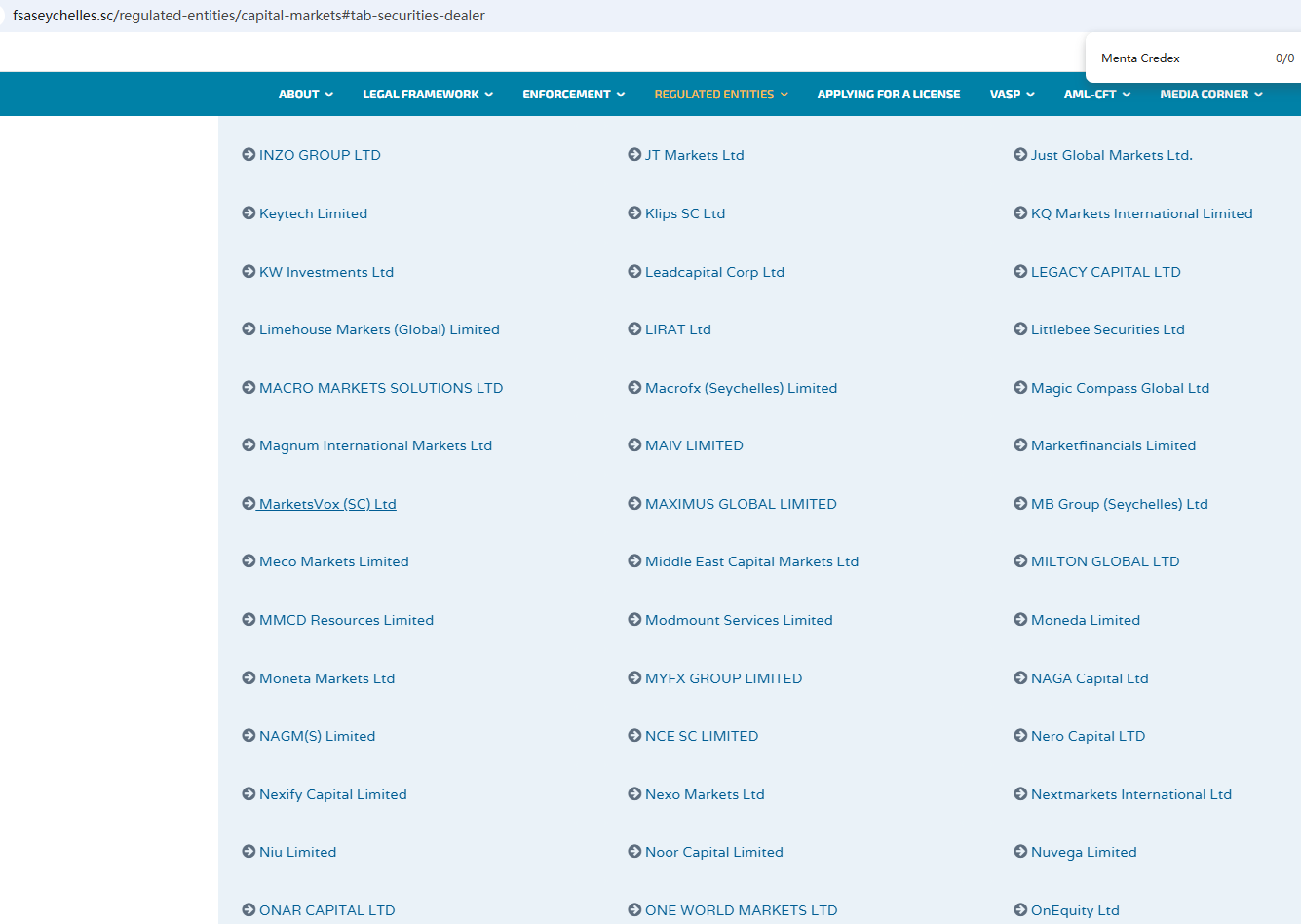Open the OnEquity Ltd link
Viewport: 1301px width, 924px height.
pos(1075,910)
